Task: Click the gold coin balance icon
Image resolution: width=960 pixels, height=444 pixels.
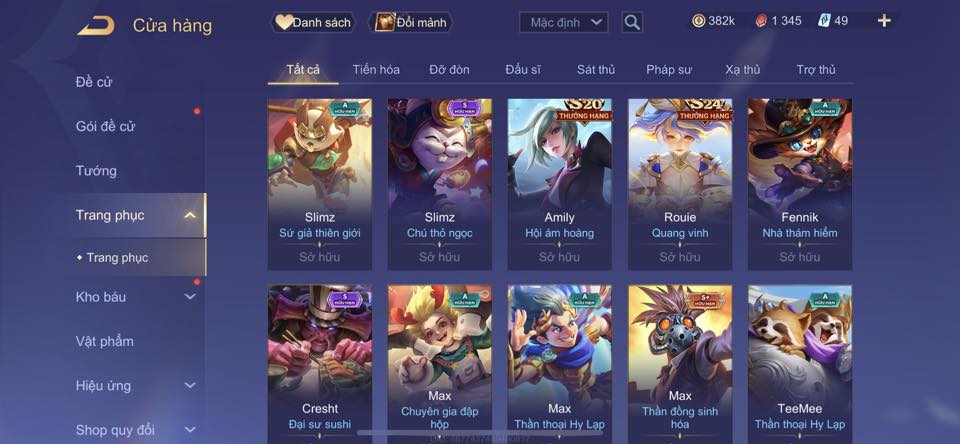Action: pos(698,21)
